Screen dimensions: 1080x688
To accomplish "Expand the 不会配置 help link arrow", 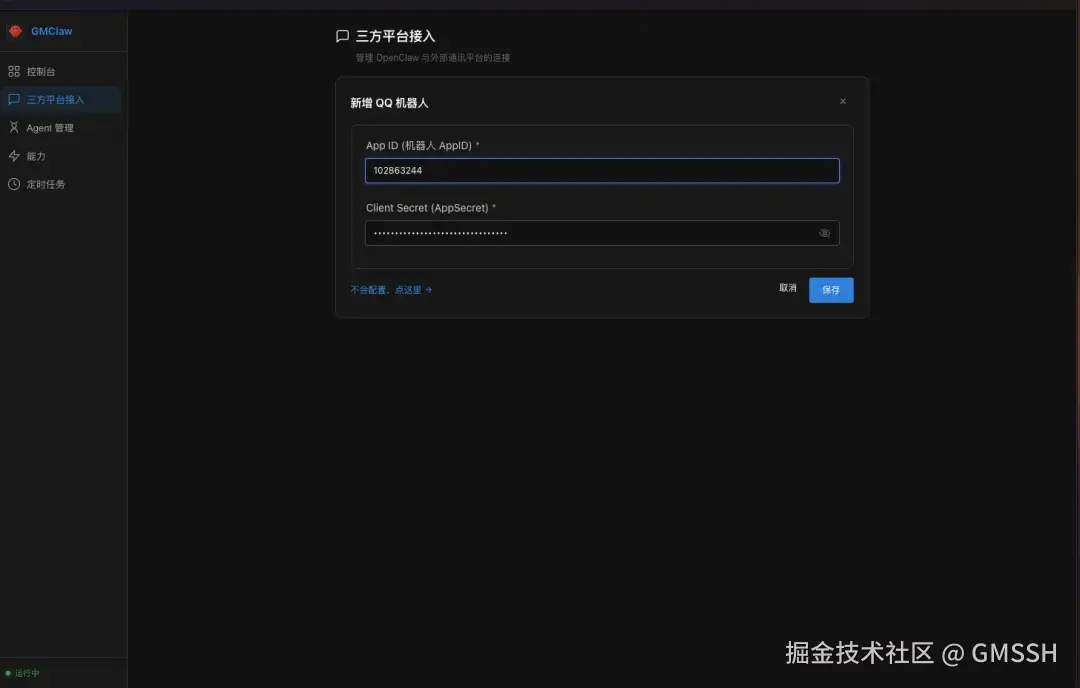I will (x=430, y=289).
